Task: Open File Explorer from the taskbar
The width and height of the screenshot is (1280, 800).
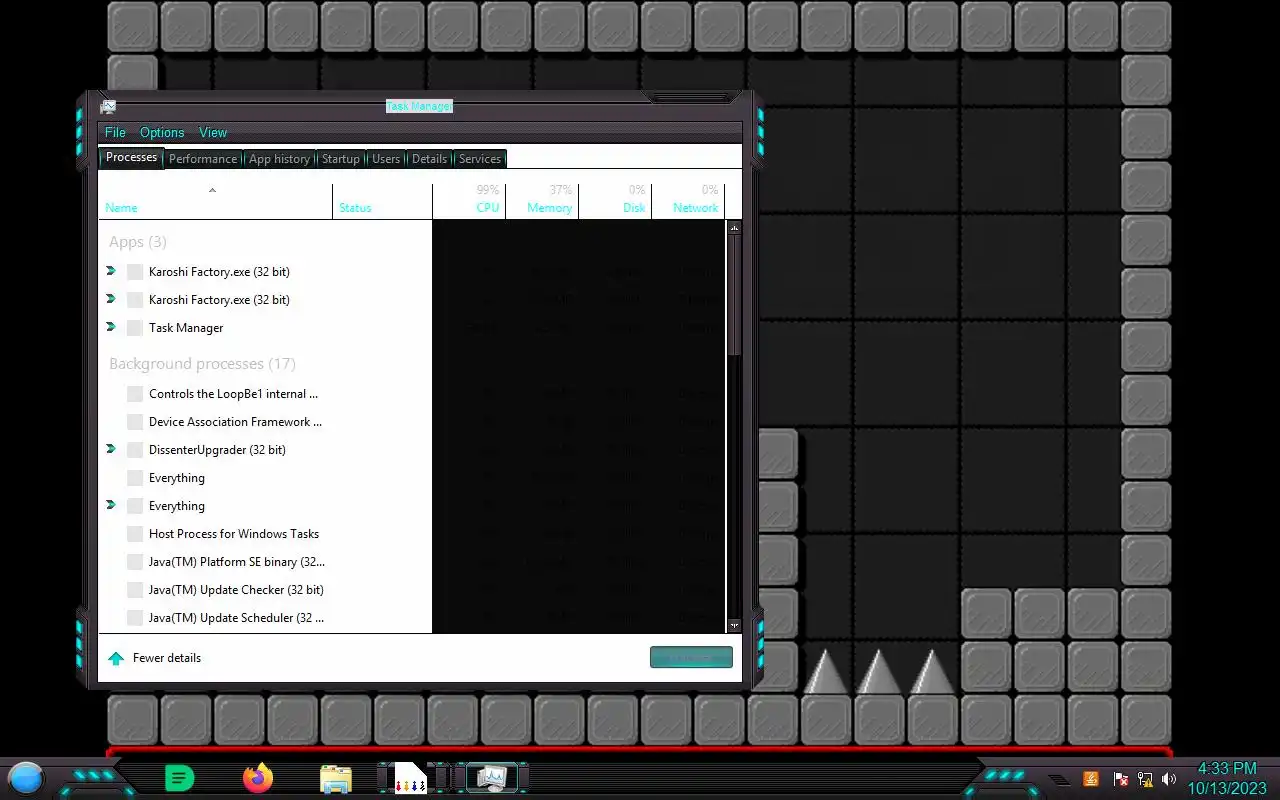Action: pyautogui.click(x=336, y=779)
